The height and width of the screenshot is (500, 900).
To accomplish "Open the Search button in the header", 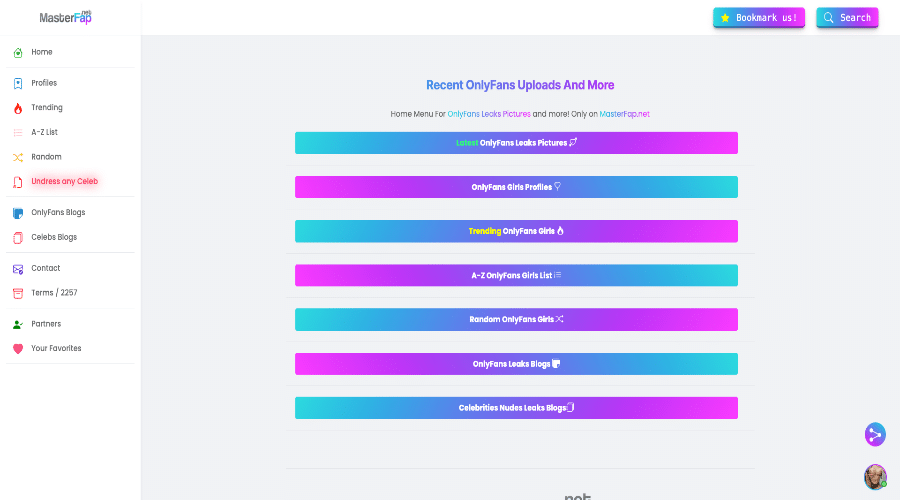I will tap(846, 18).
